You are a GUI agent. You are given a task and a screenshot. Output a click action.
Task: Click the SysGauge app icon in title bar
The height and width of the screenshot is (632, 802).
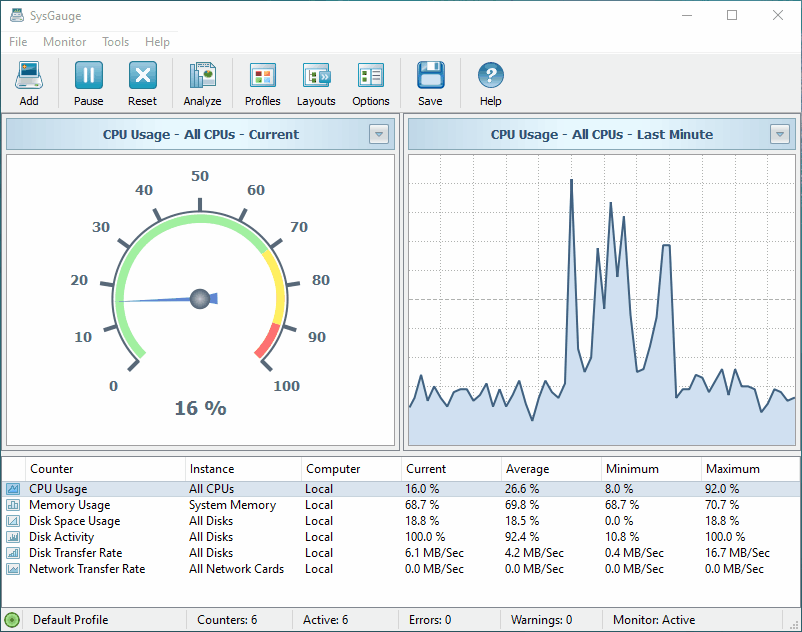click(17, 15)
